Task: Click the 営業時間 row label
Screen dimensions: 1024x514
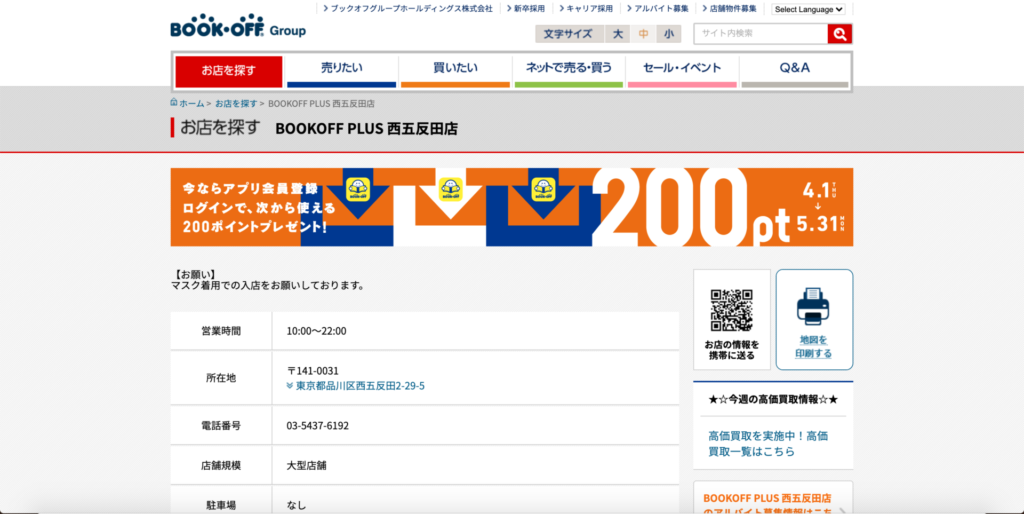Action: pyautogui.click(x=221, y=331)
